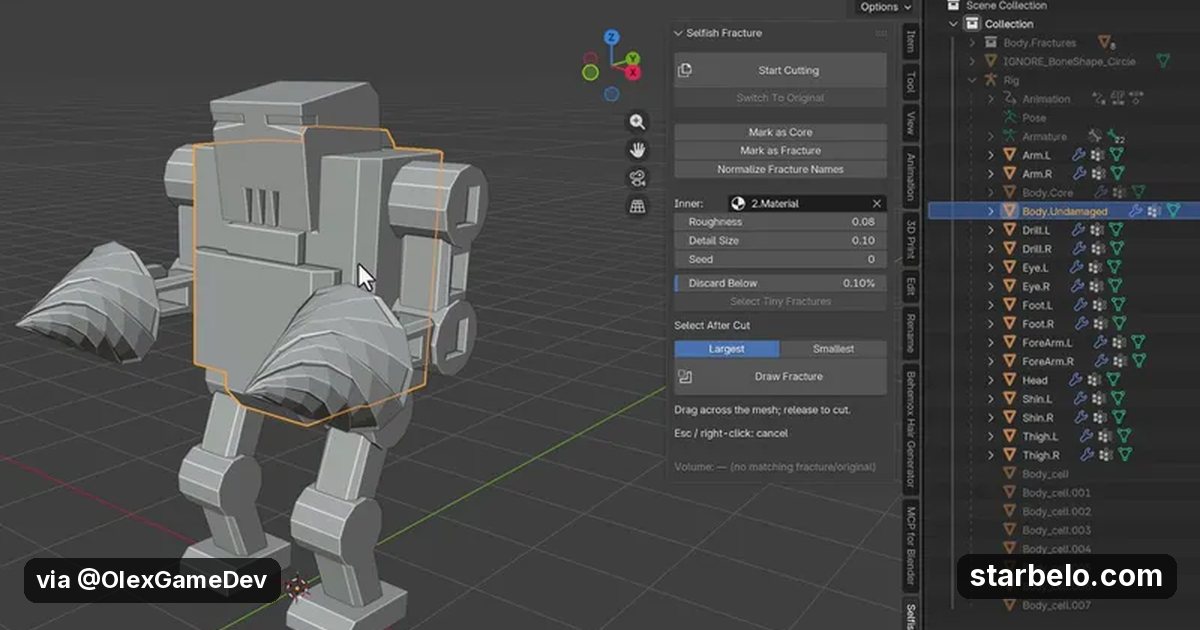1200x630 pixels.
Task: Click the Seed number field
Action: click(x=780, y=259)
